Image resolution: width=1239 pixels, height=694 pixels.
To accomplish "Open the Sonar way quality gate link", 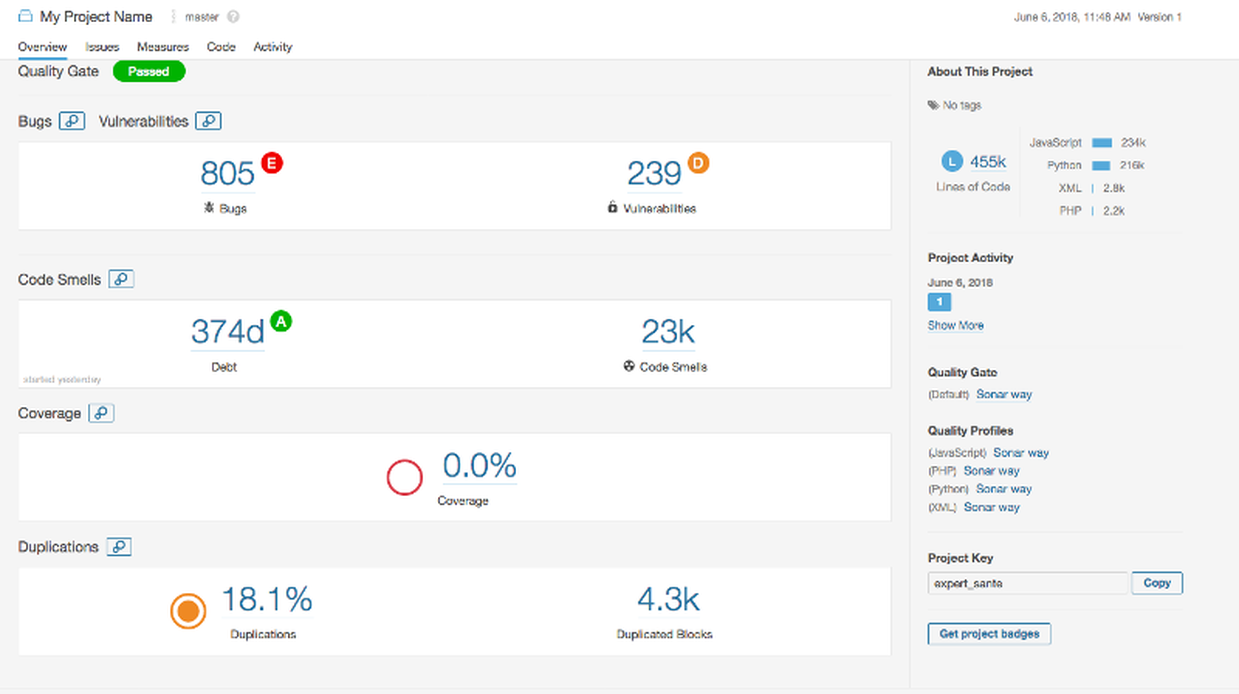I will coord(1004,394).
